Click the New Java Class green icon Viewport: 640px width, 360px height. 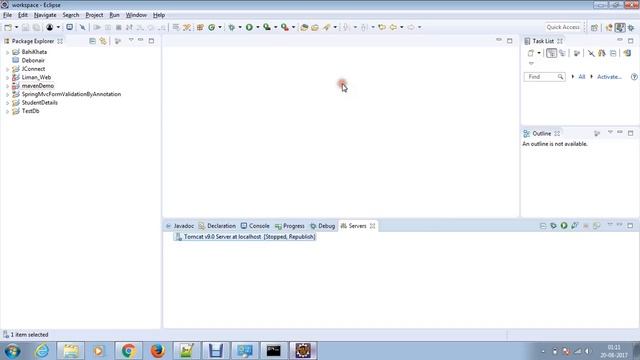click(x=211, y=27)
